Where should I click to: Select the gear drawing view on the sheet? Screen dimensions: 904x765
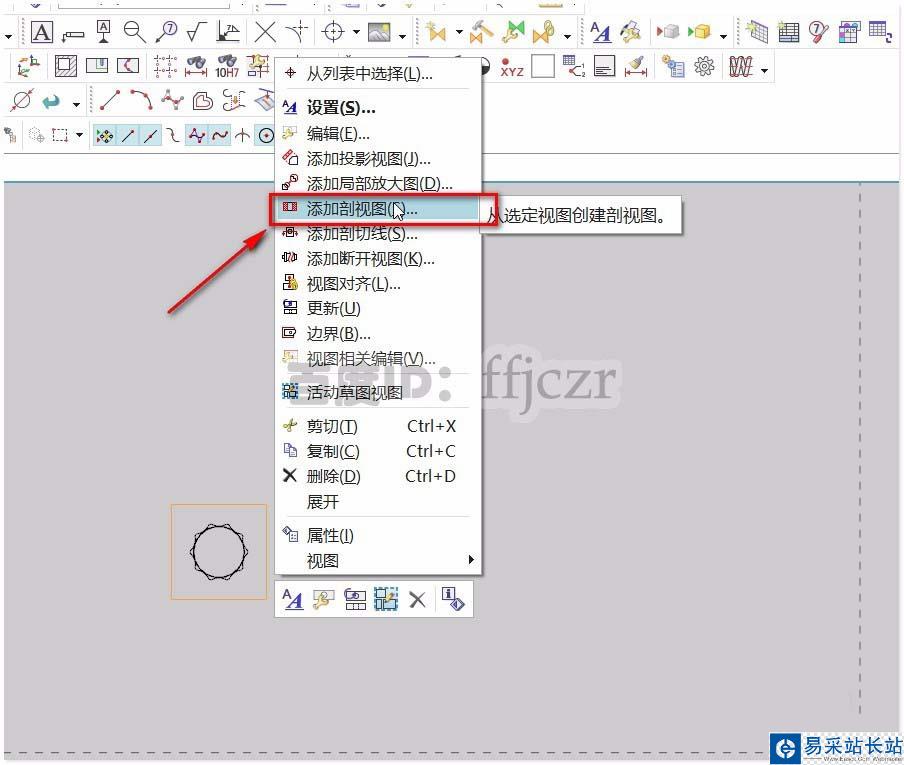[x=219, y=552]
